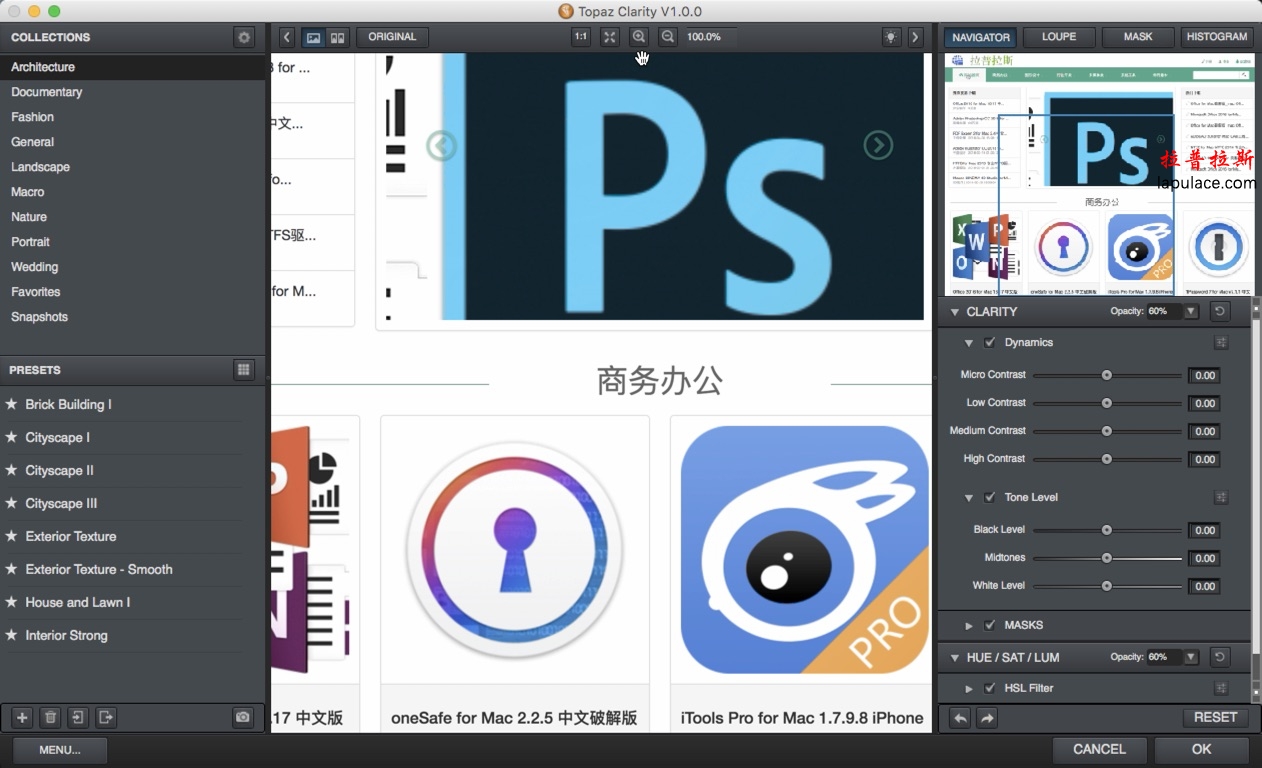
Task: Click the zoom in magnifier icon
Action: coord(639,36)
